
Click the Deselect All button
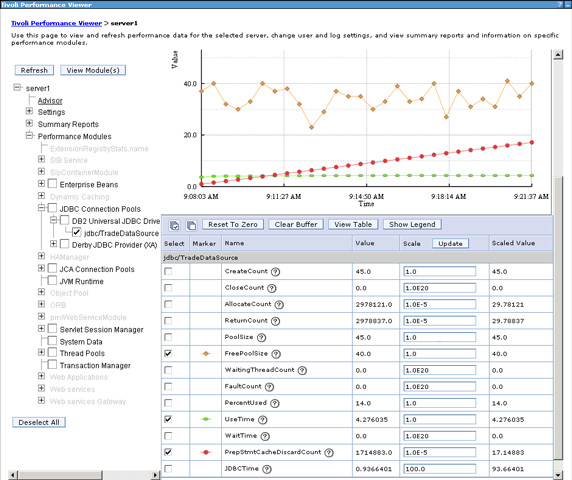tap(39, 422)
